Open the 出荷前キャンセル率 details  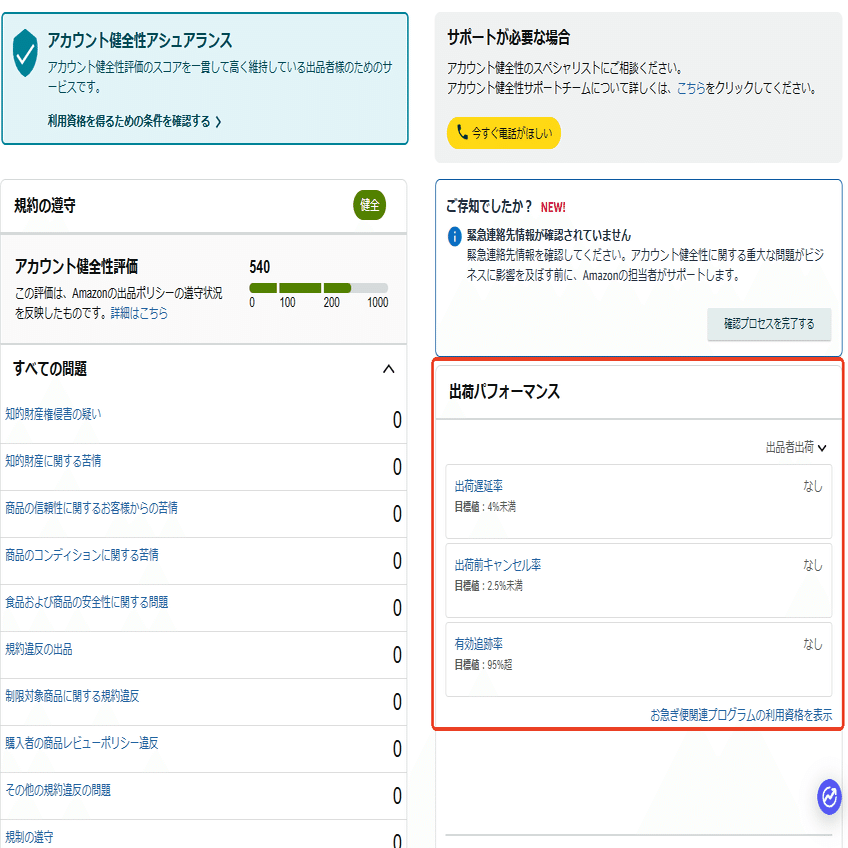tap(498, 563)
